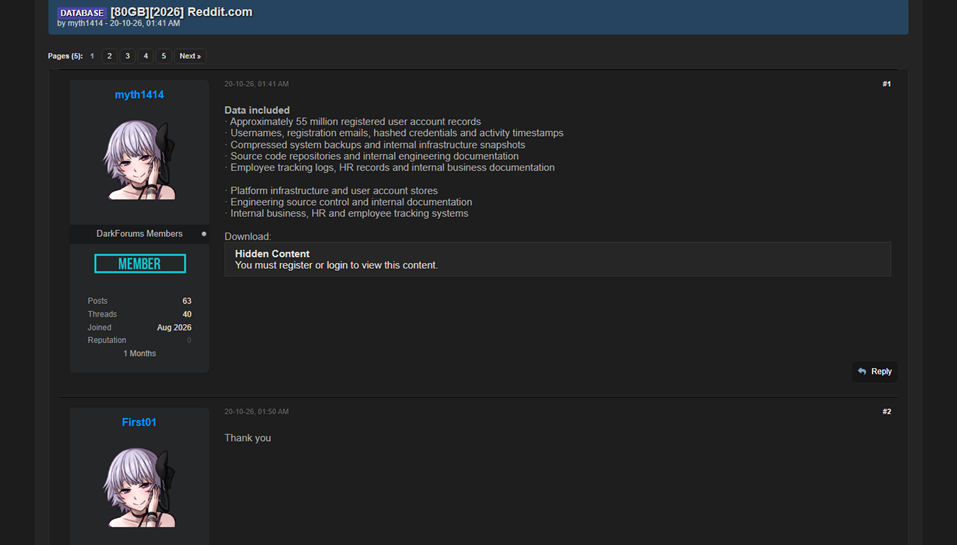Click the register link in Hidden Content
Screen dimensions: 957x545
coord(296,265)
